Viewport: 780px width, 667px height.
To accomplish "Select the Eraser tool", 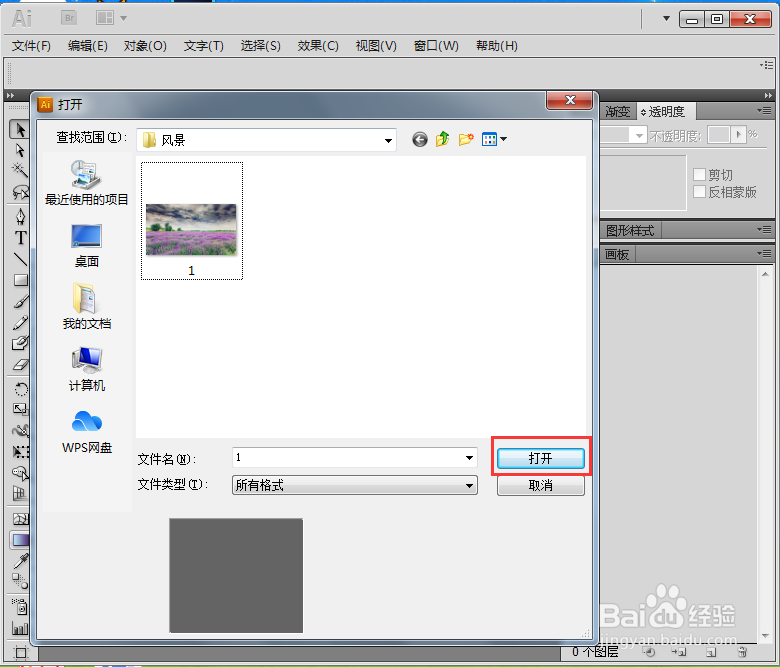I will point(20,365).
